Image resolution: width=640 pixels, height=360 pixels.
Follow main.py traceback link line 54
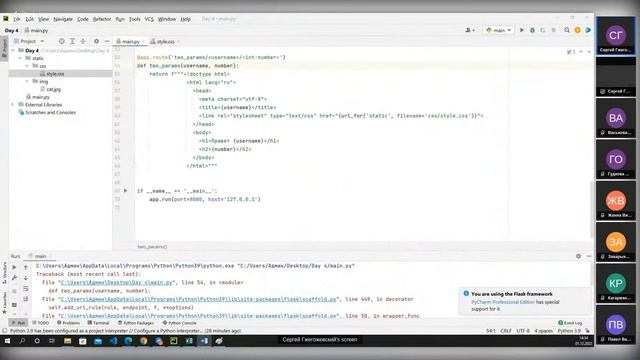pos(116,282)
